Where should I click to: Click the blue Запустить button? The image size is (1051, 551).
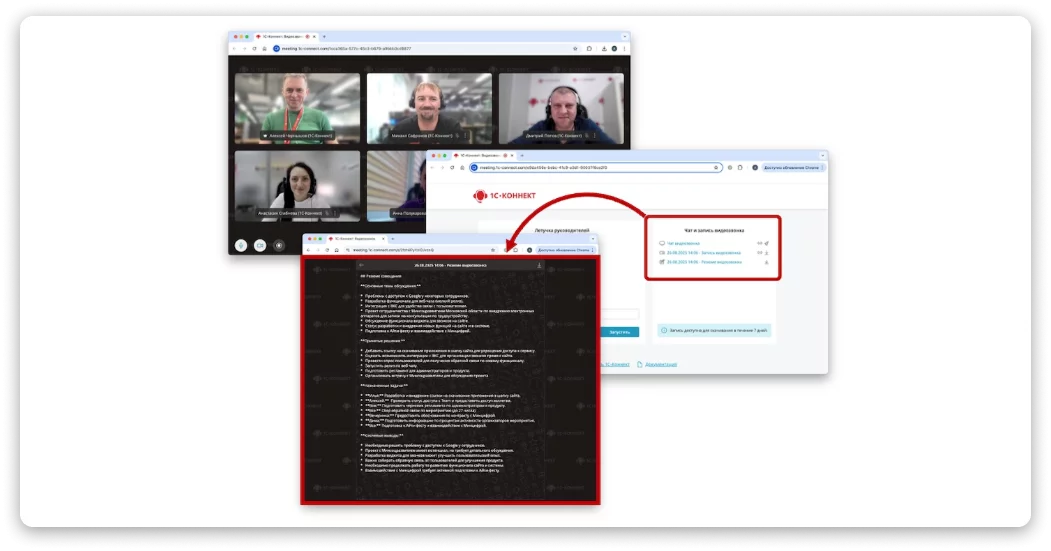pos(620,332)
